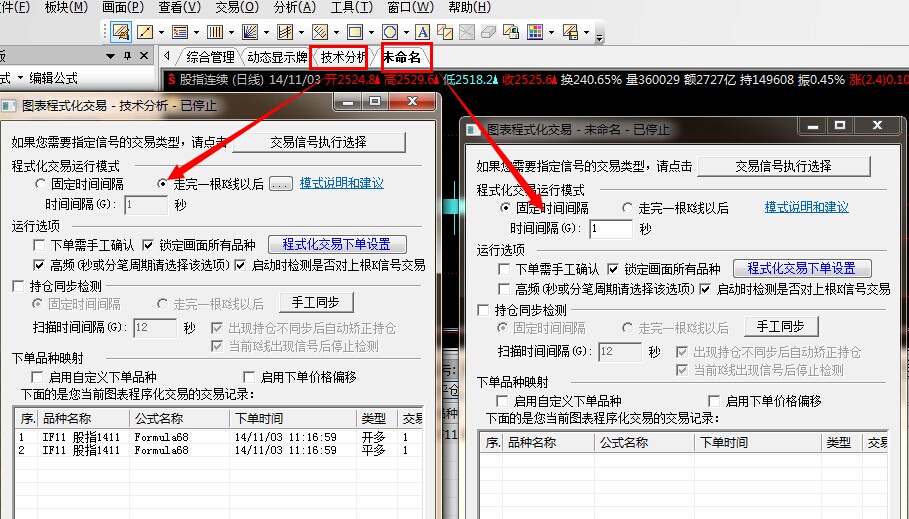
Task: Open dropdown arrow next to vertical lines tool
Action: [231, 32]
